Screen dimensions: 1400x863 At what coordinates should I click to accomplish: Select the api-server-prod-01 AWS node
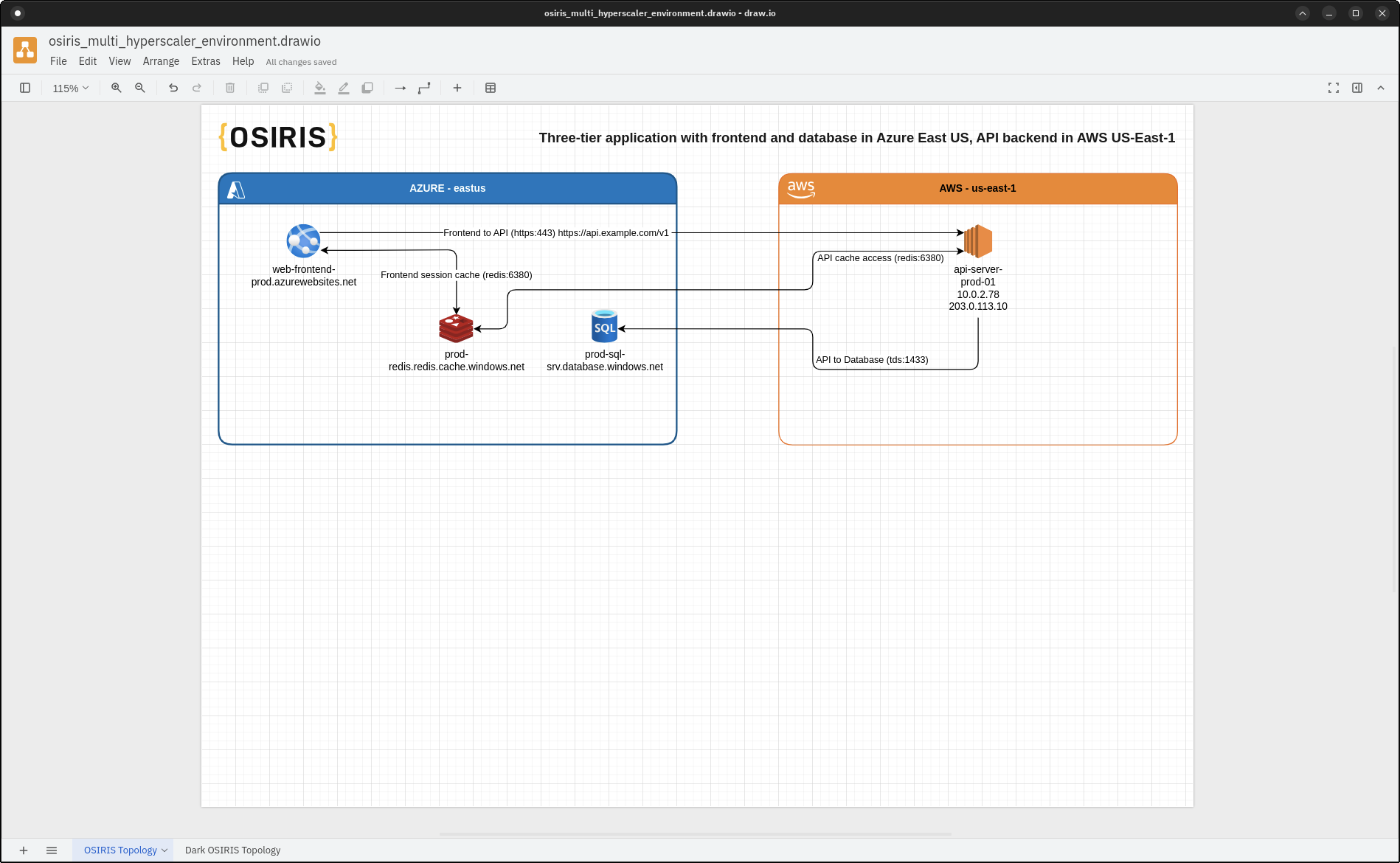(x=978, y=241)
